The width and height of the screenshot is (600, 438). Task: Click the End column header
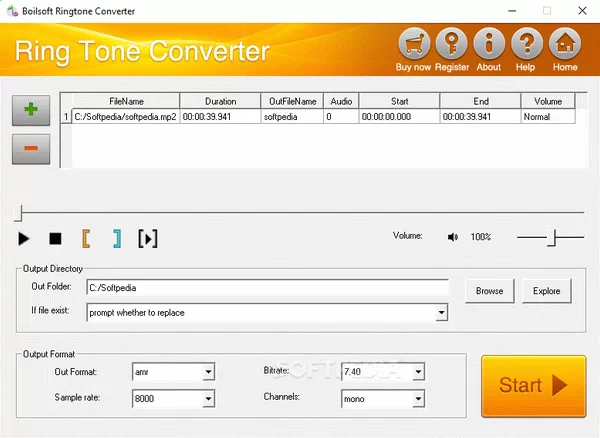(x=481, y=101)
